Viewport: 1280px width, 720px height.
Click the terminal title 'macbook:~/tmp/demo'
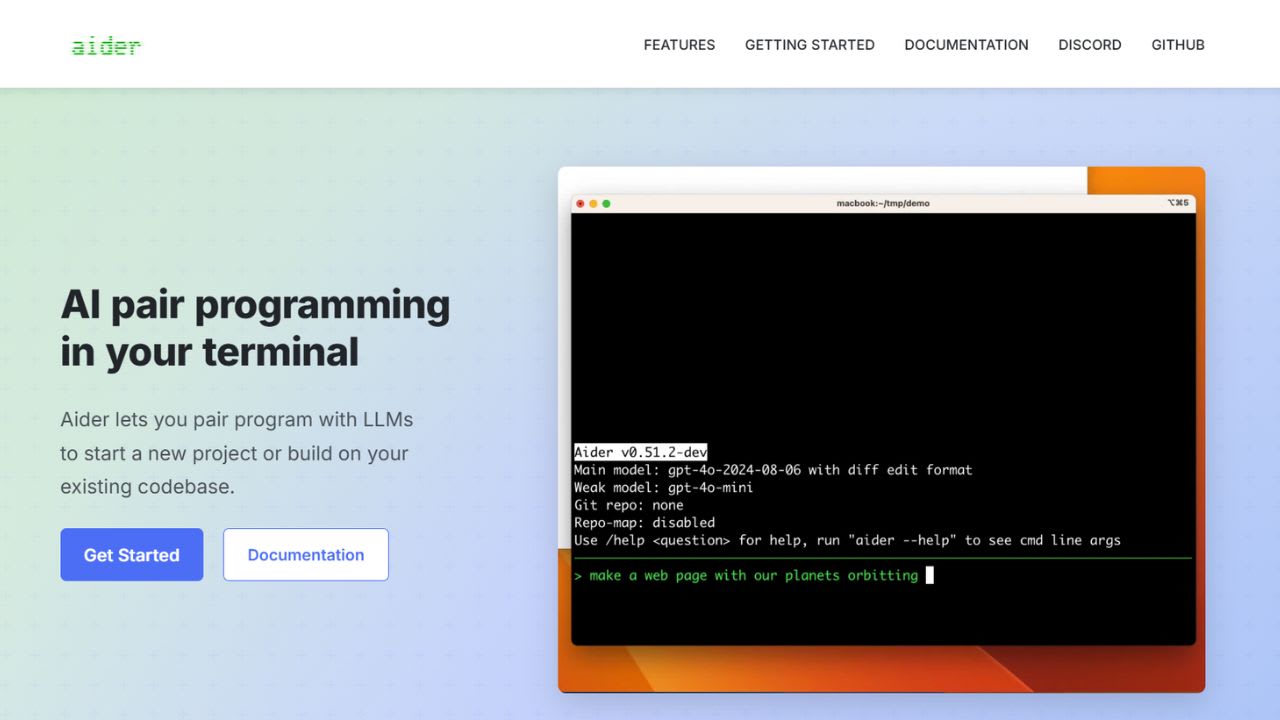point(883,204)
